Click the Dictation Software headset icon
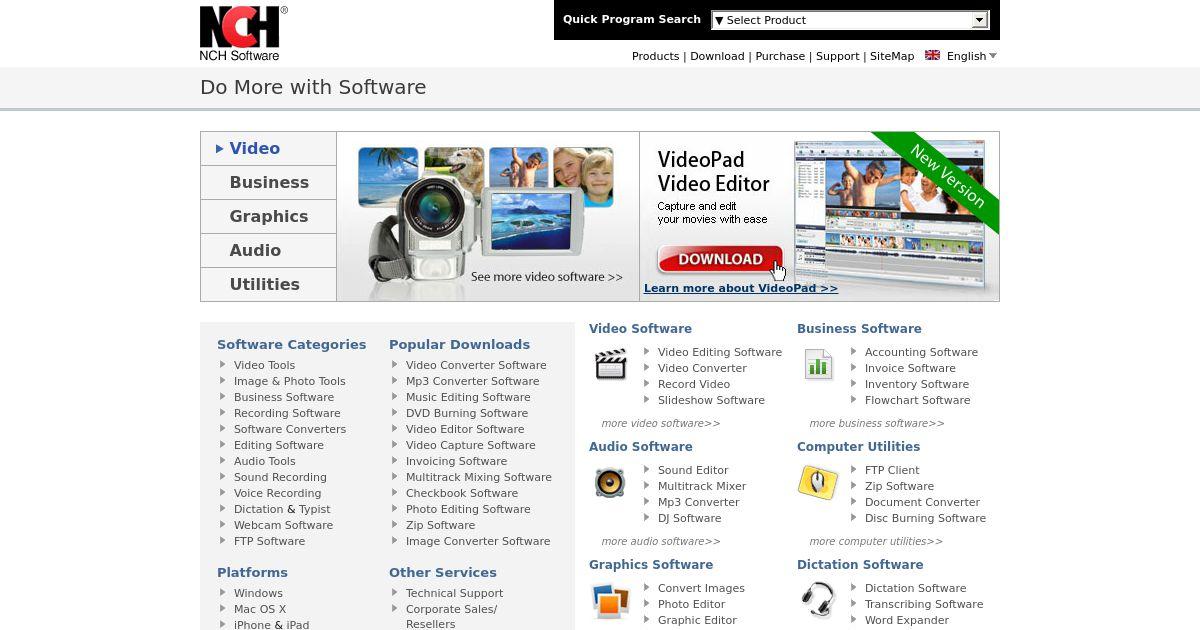This screenshot has height=630, width=1200. pos(818,600)
